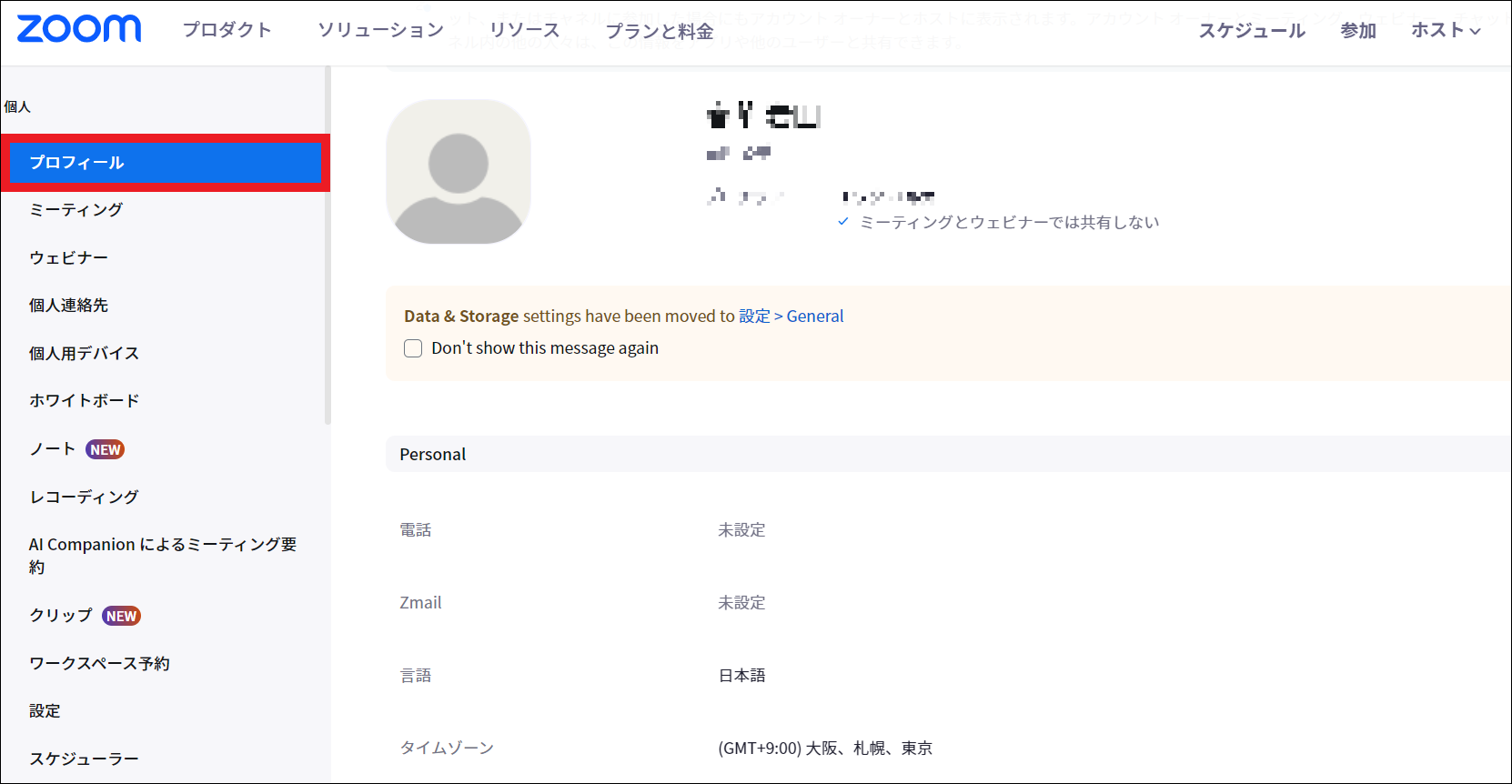Check 'Don't show this message again' box
Screen dimensions: 1512x784
pyautogui.click(x=413, y=348)
